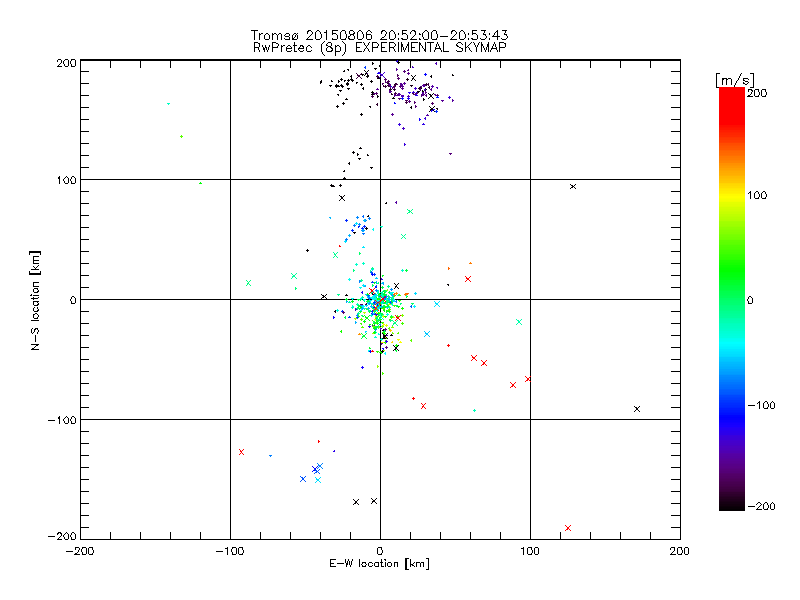Click the black bottom of the velocity colorbar

click(x=732, y=503)
